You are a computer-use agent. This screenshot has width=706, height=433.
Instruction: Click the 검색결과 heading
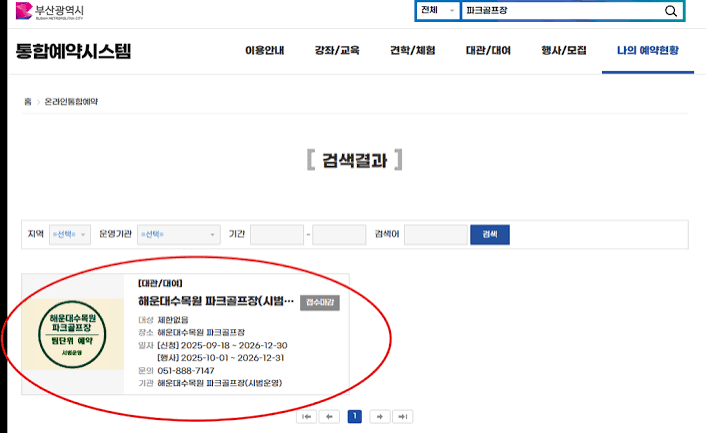355,161
